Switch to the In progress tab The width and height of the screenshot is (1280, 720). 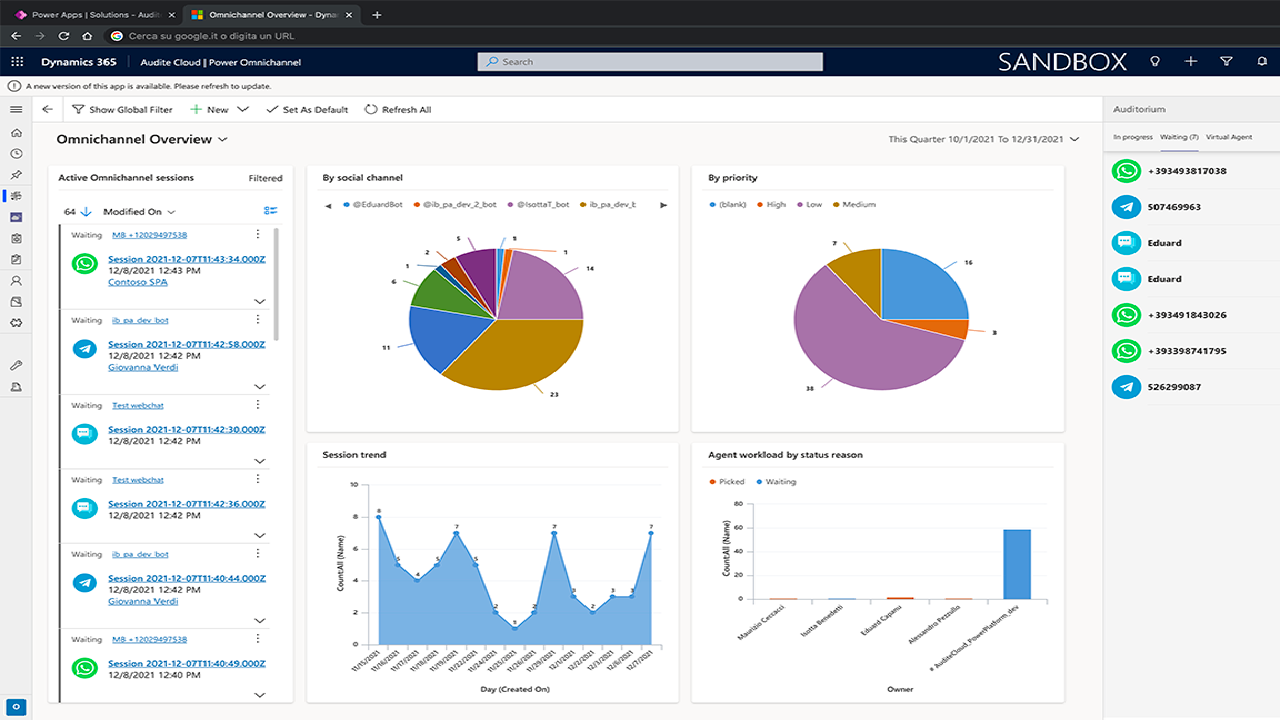click(x=1133, y=137)
